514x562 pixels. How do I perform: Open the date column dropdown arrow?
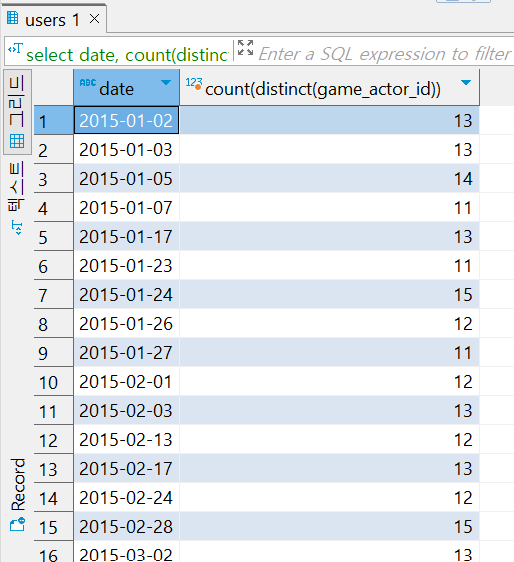(166, 83)
